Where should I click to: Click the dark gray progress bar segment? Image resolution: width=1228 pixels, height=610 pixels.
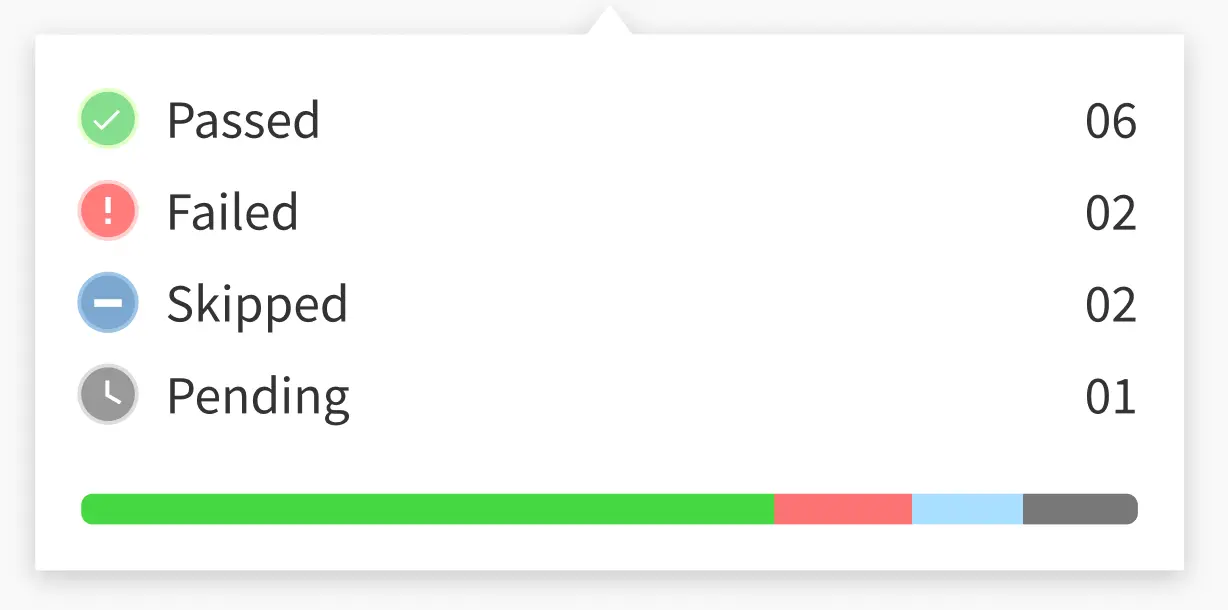[1080, 509]
